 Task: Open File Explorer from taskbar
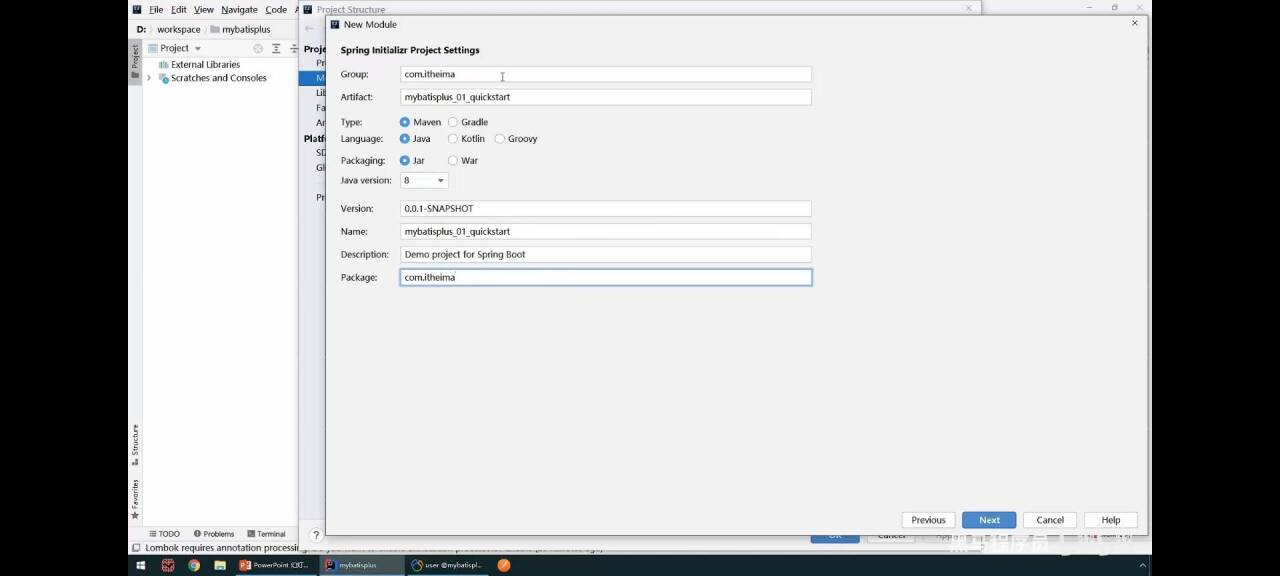coord(220,565)
